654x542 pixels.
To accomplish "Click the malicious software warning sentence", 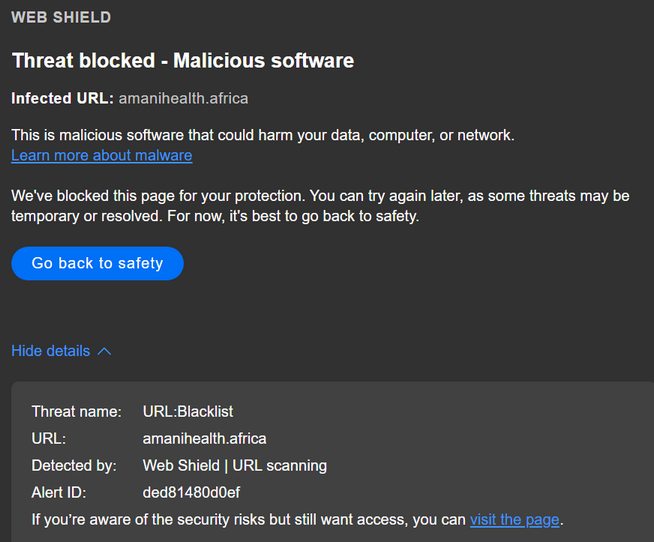I will pos(262,135).
